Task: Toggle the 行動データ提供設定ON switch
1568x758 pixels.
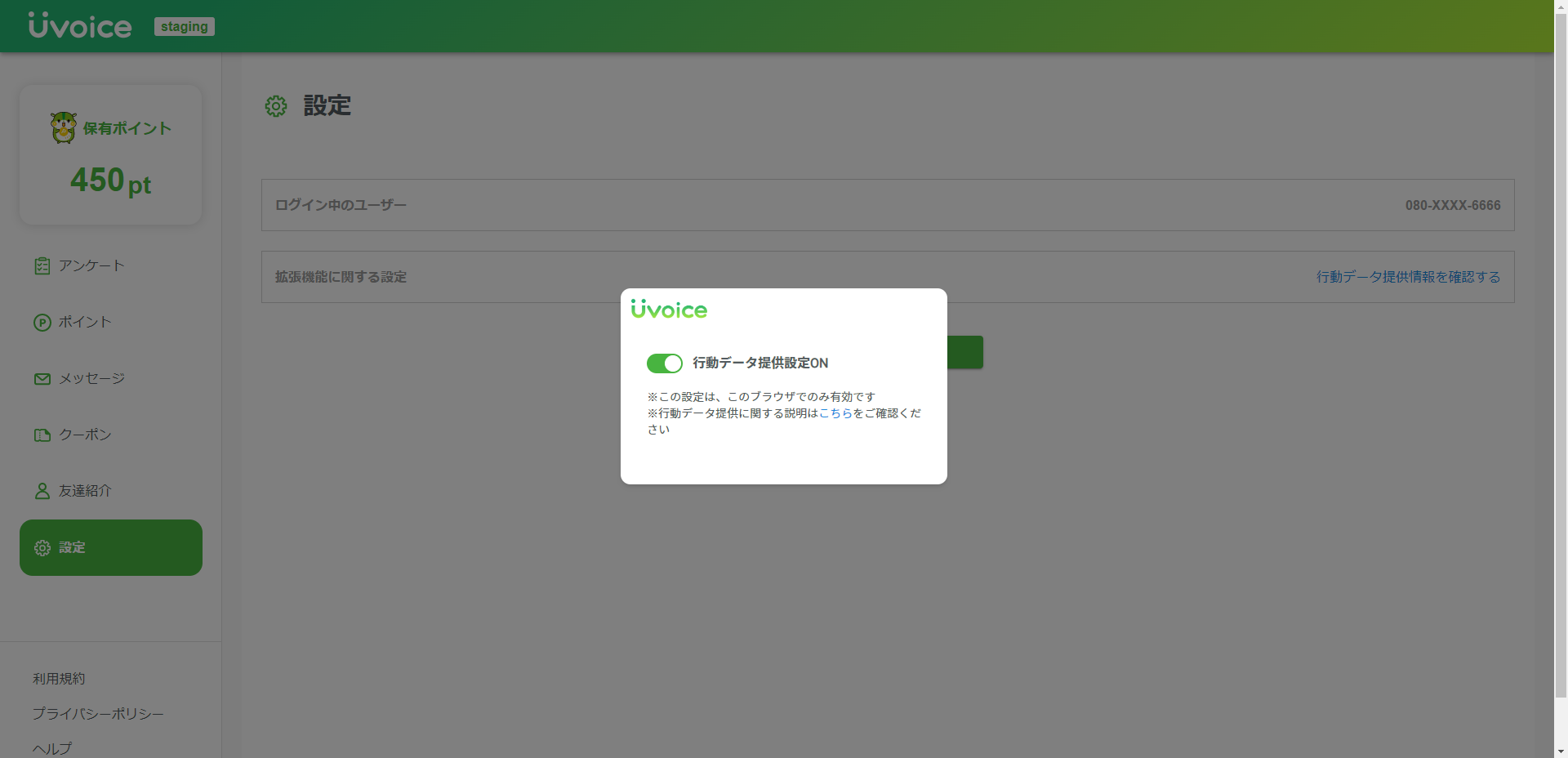Action: [x=664, y=363]
